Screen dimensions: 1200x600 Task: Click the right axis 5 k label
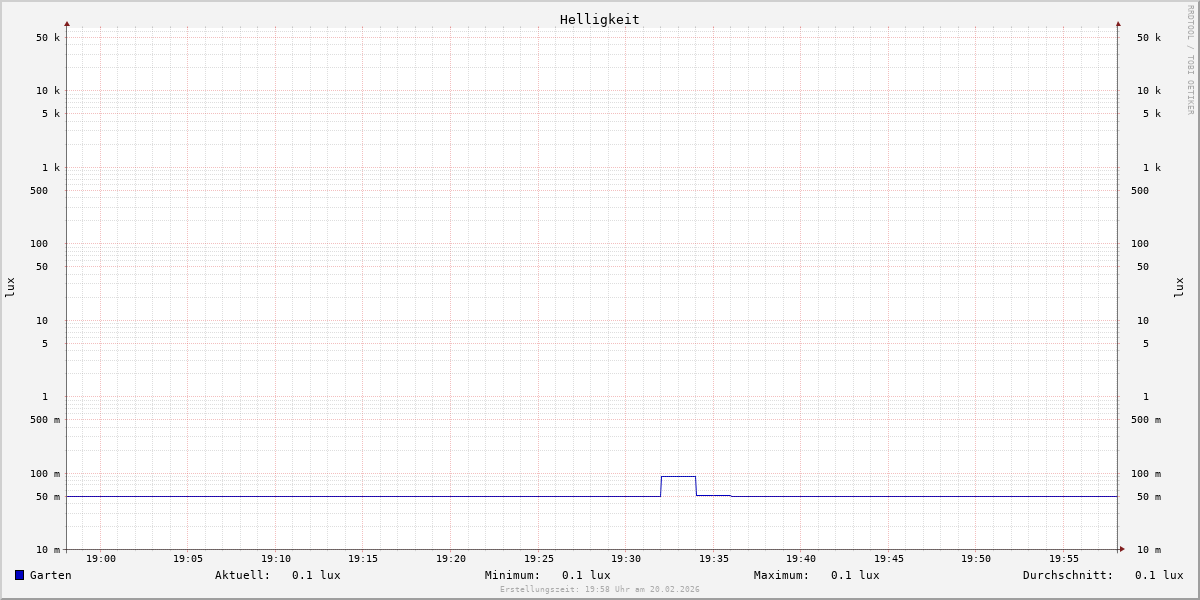tap(1152, 114)
